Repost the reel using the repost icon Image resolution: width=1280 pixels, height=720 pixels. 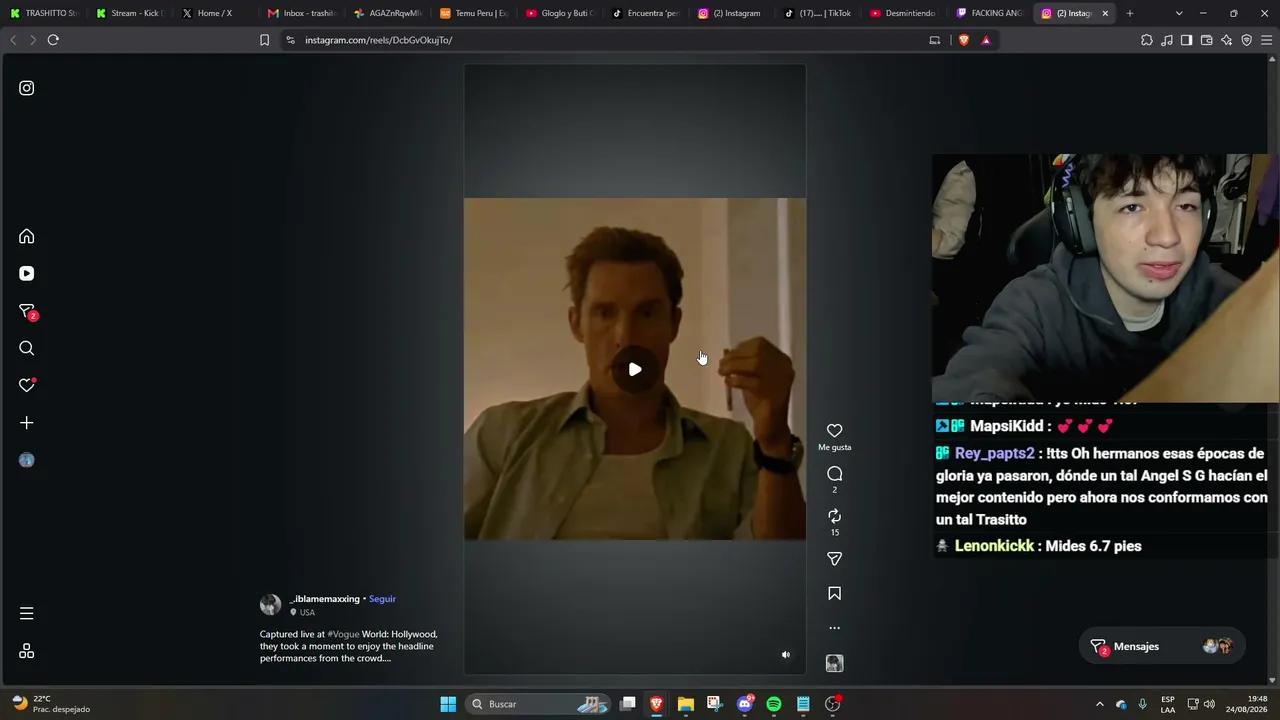pos(835,516)
